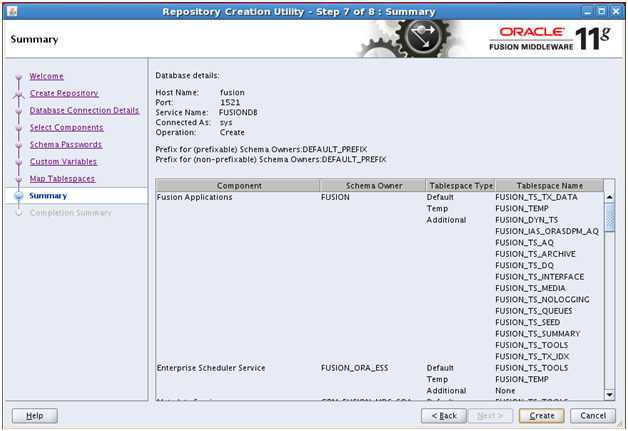Minimize the Repository Creation Utility window
The width and height of the screenshot is (628, 431).
point(587,12)
